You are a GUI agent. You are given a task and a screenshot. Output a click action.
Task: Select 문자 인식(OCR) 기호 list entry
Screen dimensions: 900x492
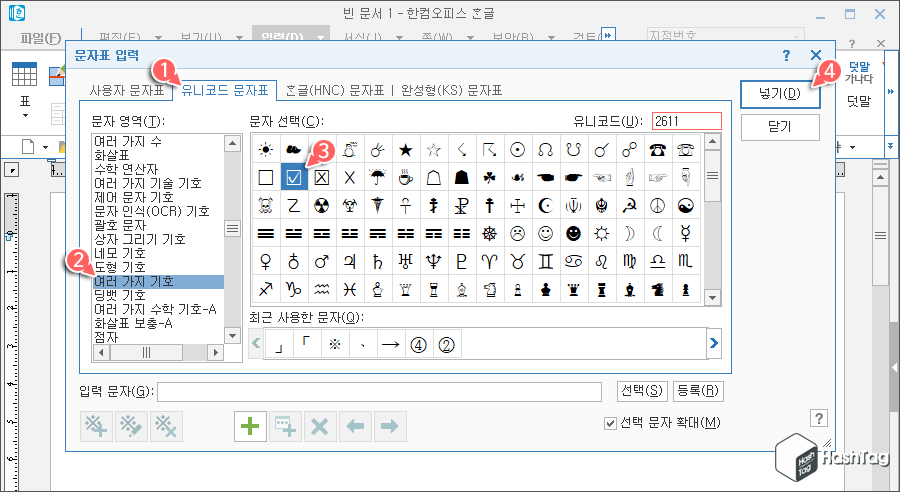pyautogui.click(x=158, y=211)
